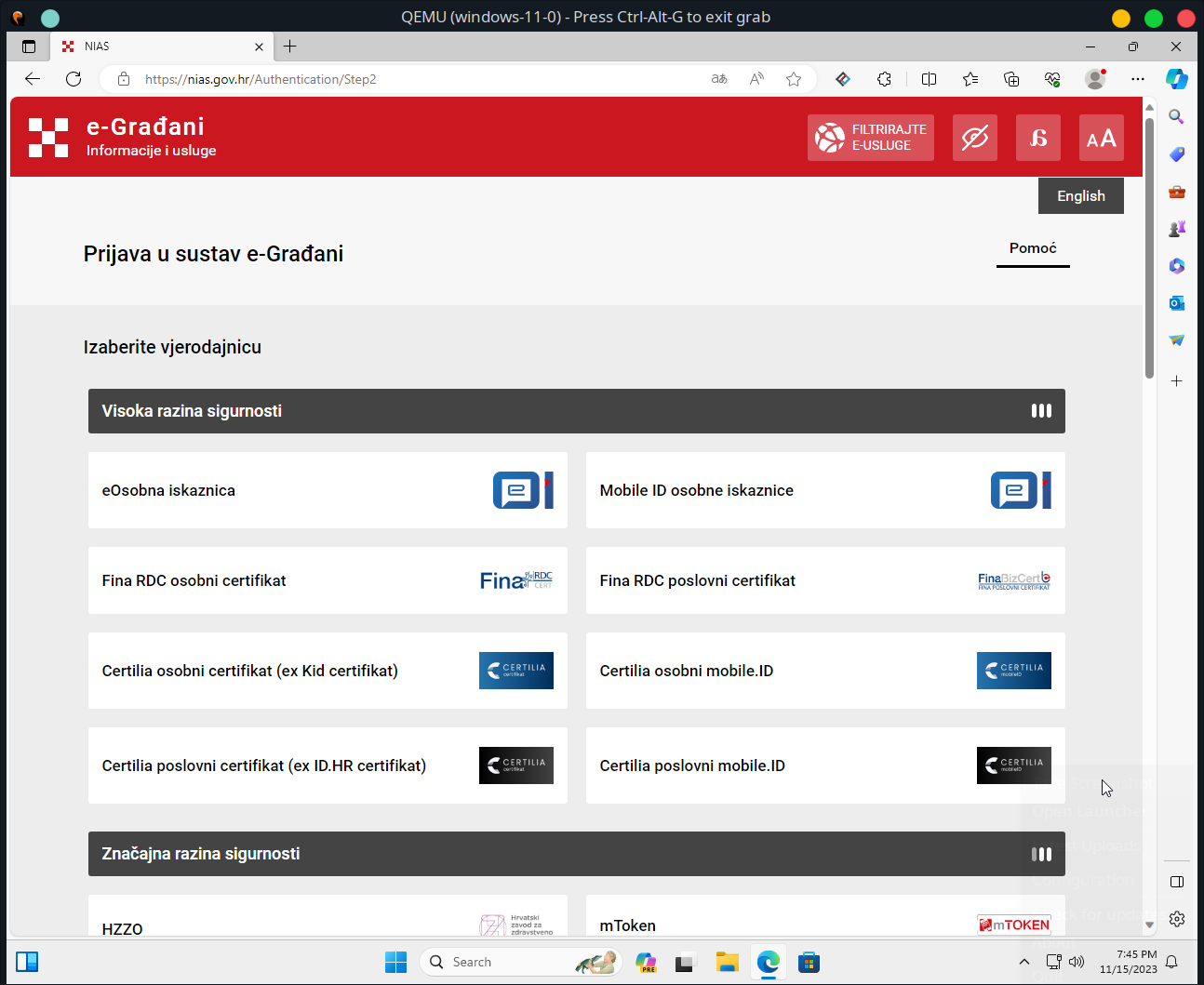Select Fina RDC poslovni certifikat
1204x985 pixels.
coord(825,580)
